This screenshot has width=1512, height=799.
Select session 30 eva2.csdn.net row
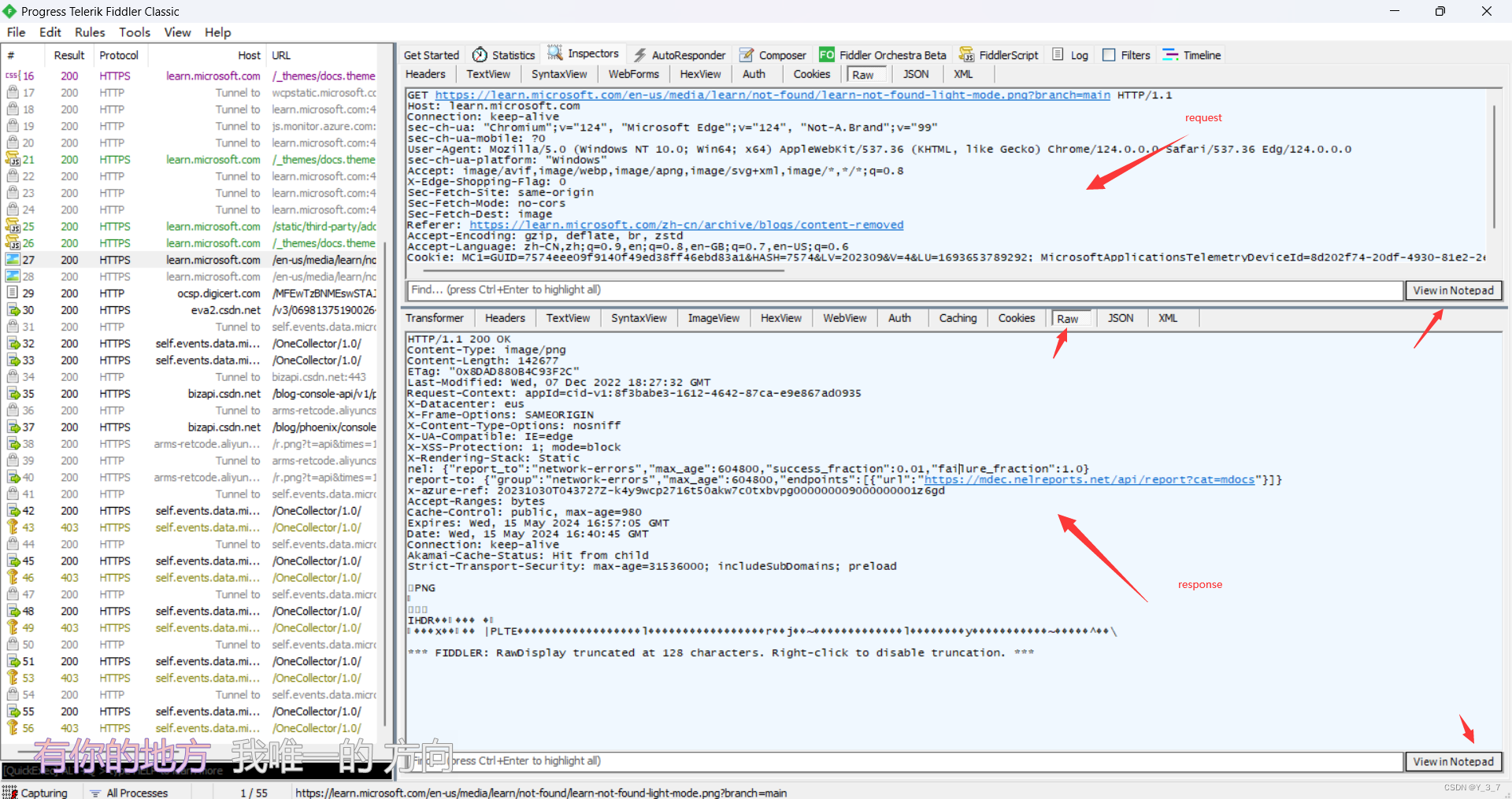tap(191, 310)
